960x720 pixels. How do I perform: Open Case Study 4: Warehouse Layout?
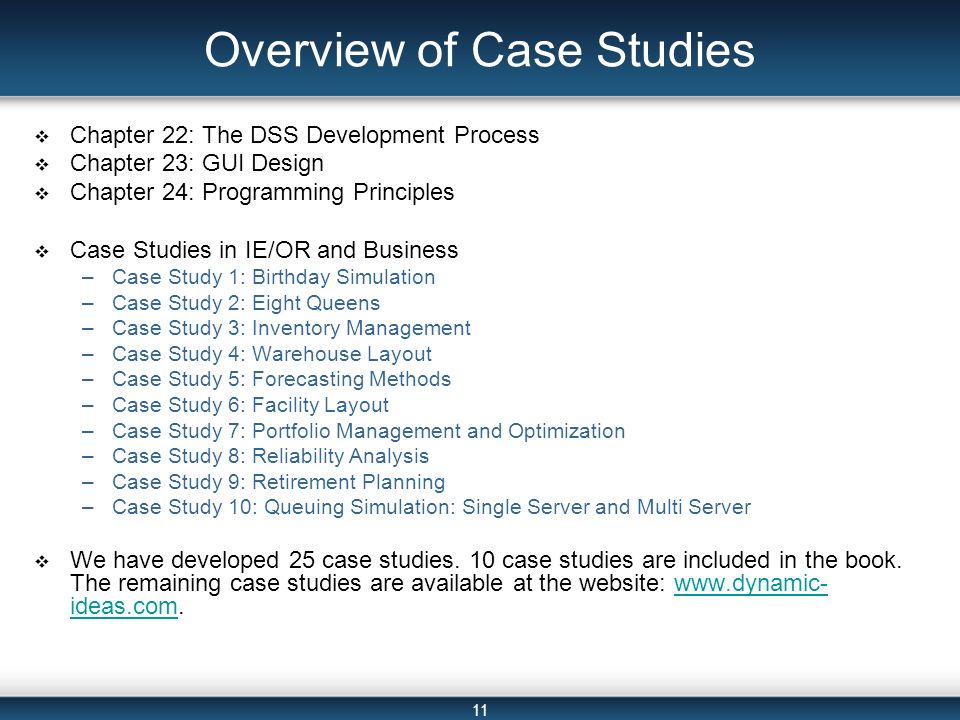272,354
